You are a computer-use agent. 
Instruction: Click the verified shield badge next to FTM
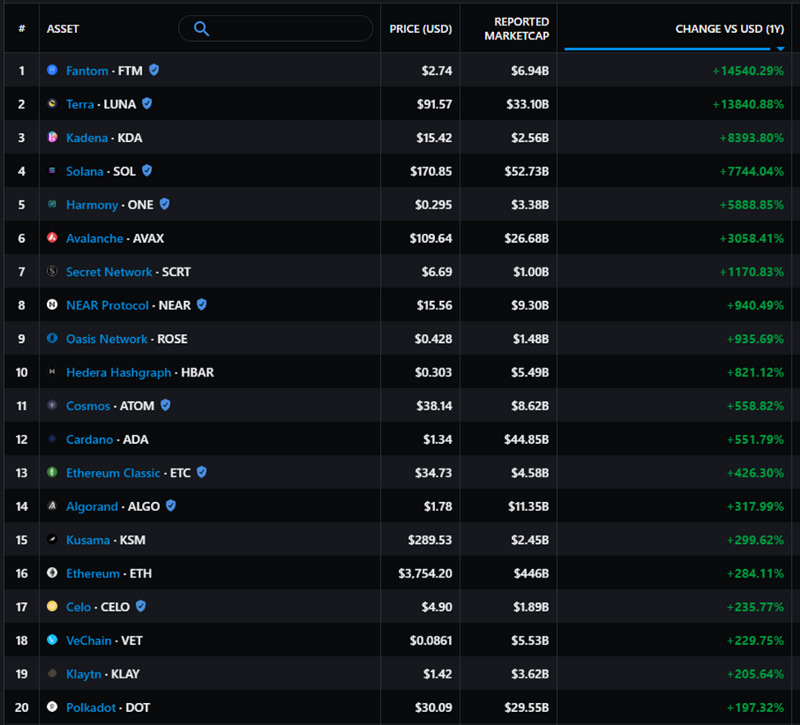point(154,70)
